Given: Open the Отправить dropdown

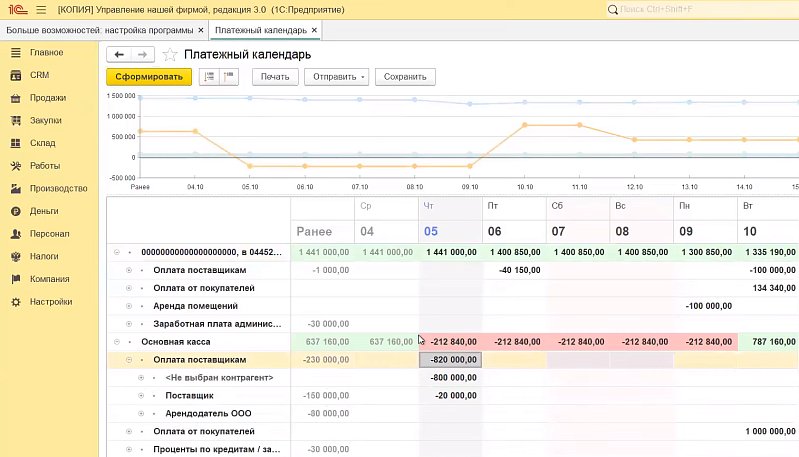Looking at the screenshot, I should click(336, 77).
